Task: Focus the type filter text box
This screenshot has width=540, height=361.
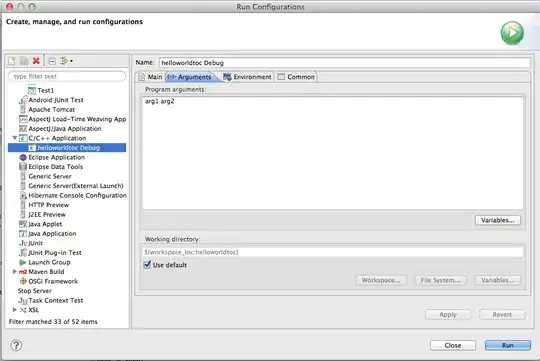Action: click(x=67, y=76)
